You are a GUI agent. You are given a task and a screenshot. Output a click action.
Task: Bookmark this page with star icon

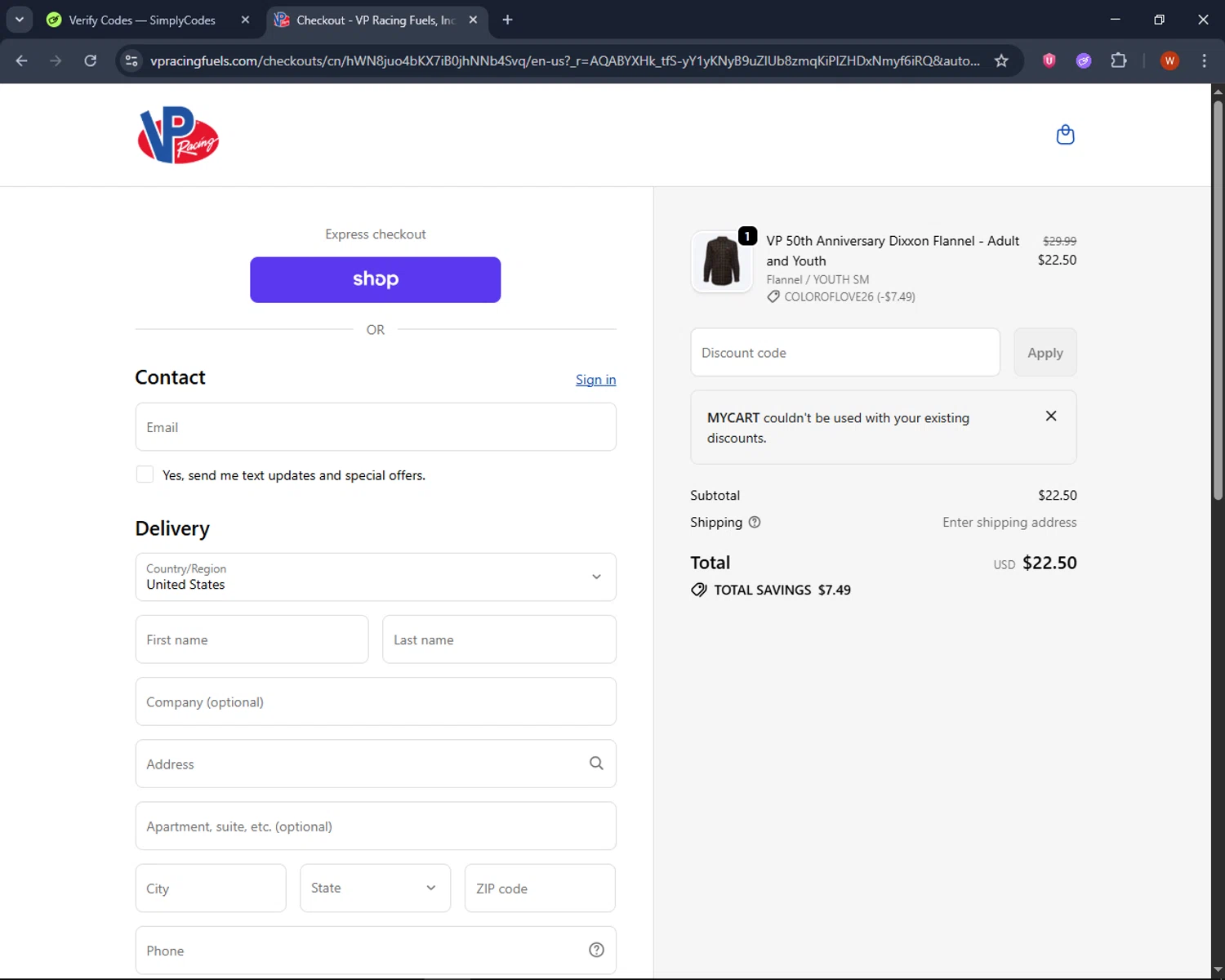(x=1001, y=60)
